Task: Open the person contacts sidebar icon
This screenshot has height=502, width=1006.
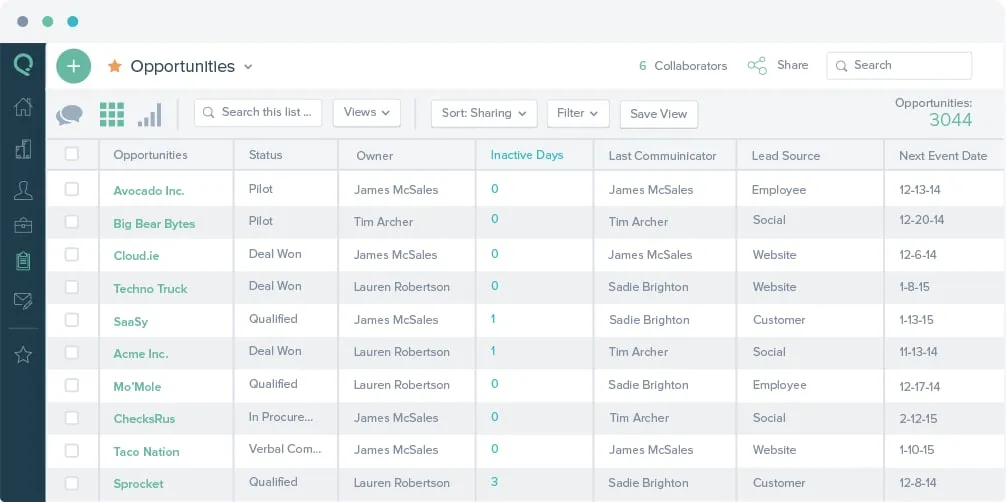Action: (x=23, y=191)
